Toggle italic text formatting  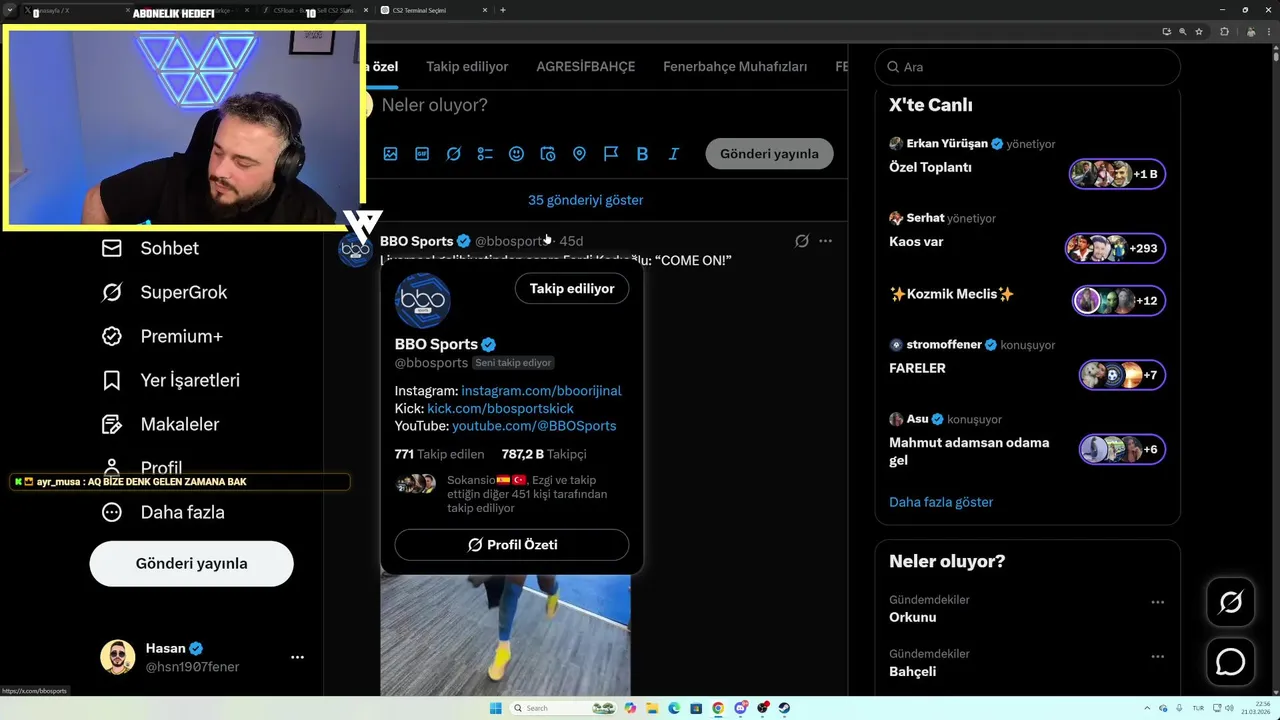pyautogui.click(x=674, y=154)
